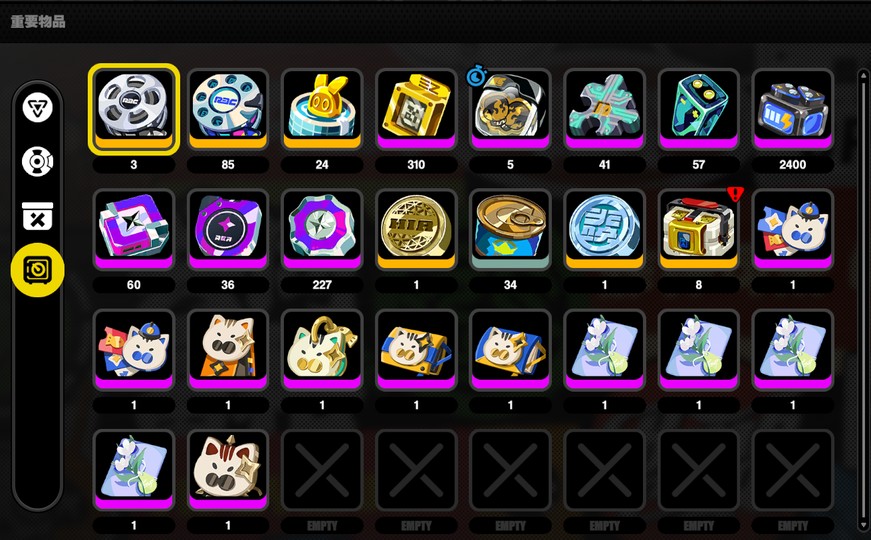The width and height of the screenshot is (871, 540).
Task: Select the gold can item with count 34
Action: pos(510,229)
